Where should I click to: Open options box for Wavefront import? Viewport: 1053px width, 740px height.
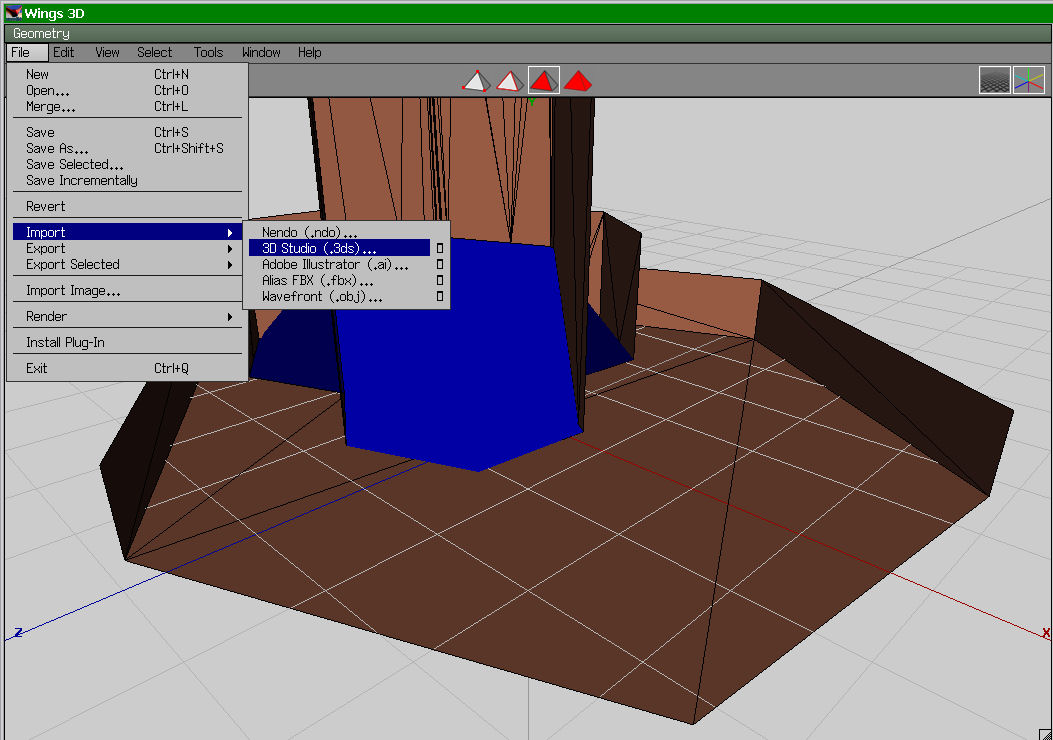coord(439,297)
